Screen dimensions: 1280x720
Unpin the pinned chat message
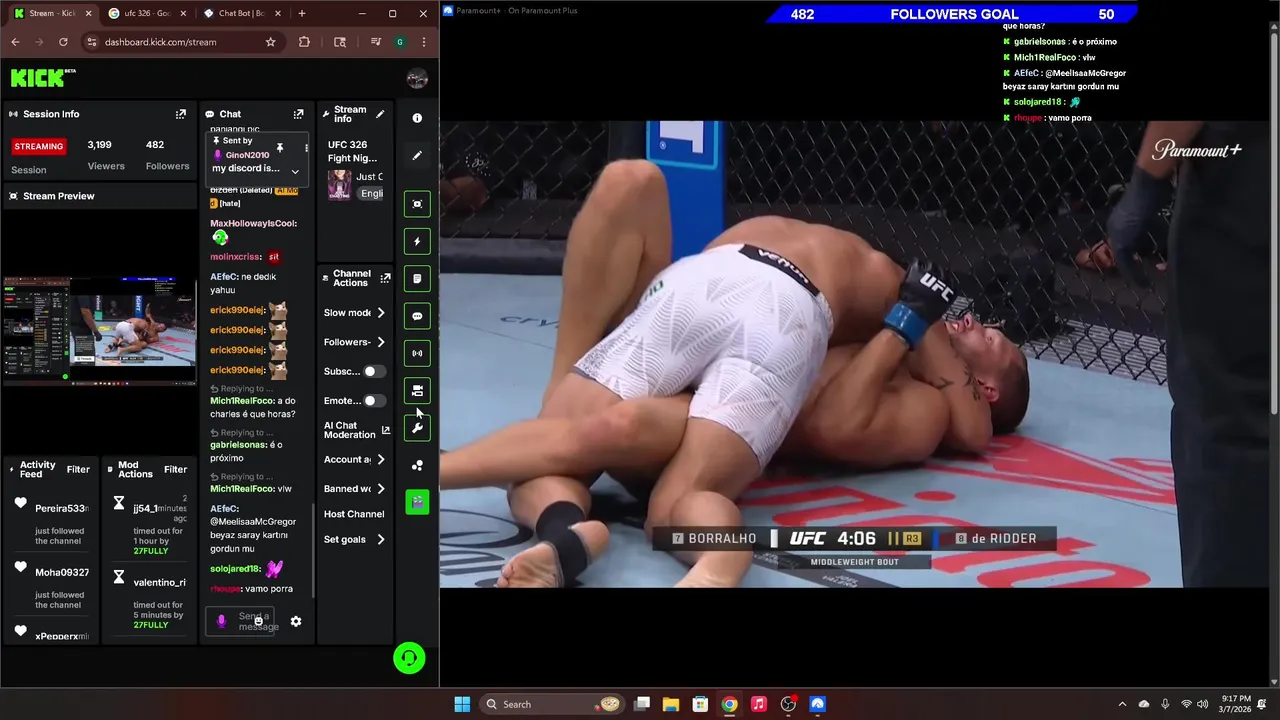280,148
